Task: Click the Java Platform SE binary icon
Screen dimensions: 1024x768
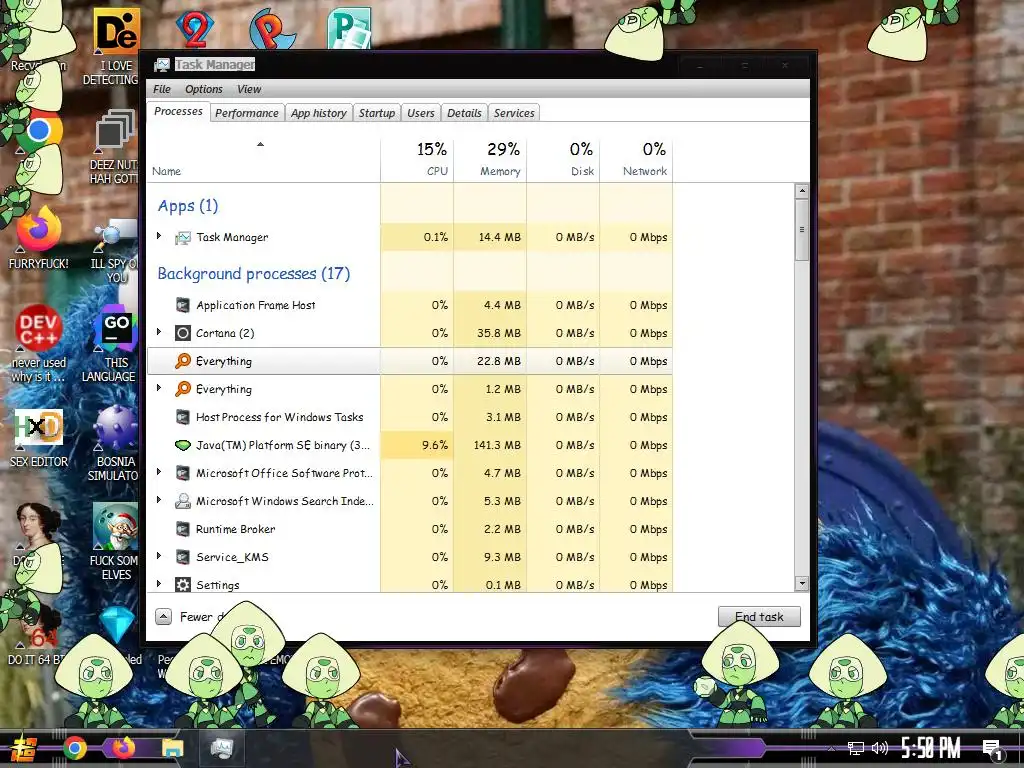Action: [x=183, y=445]
